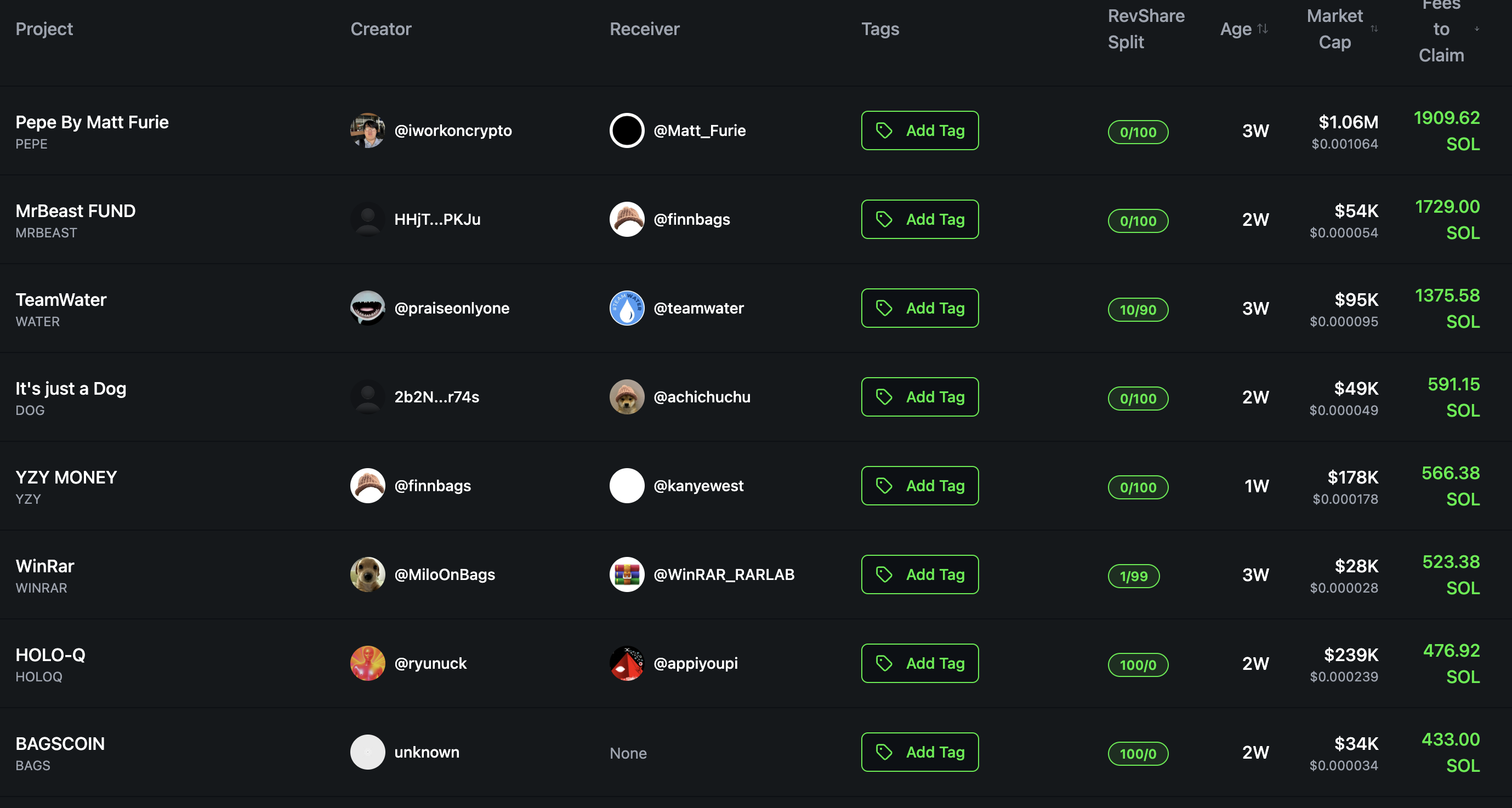
Task: Click 100/0 split badge for HOLO-Q
Action: 1137,664
